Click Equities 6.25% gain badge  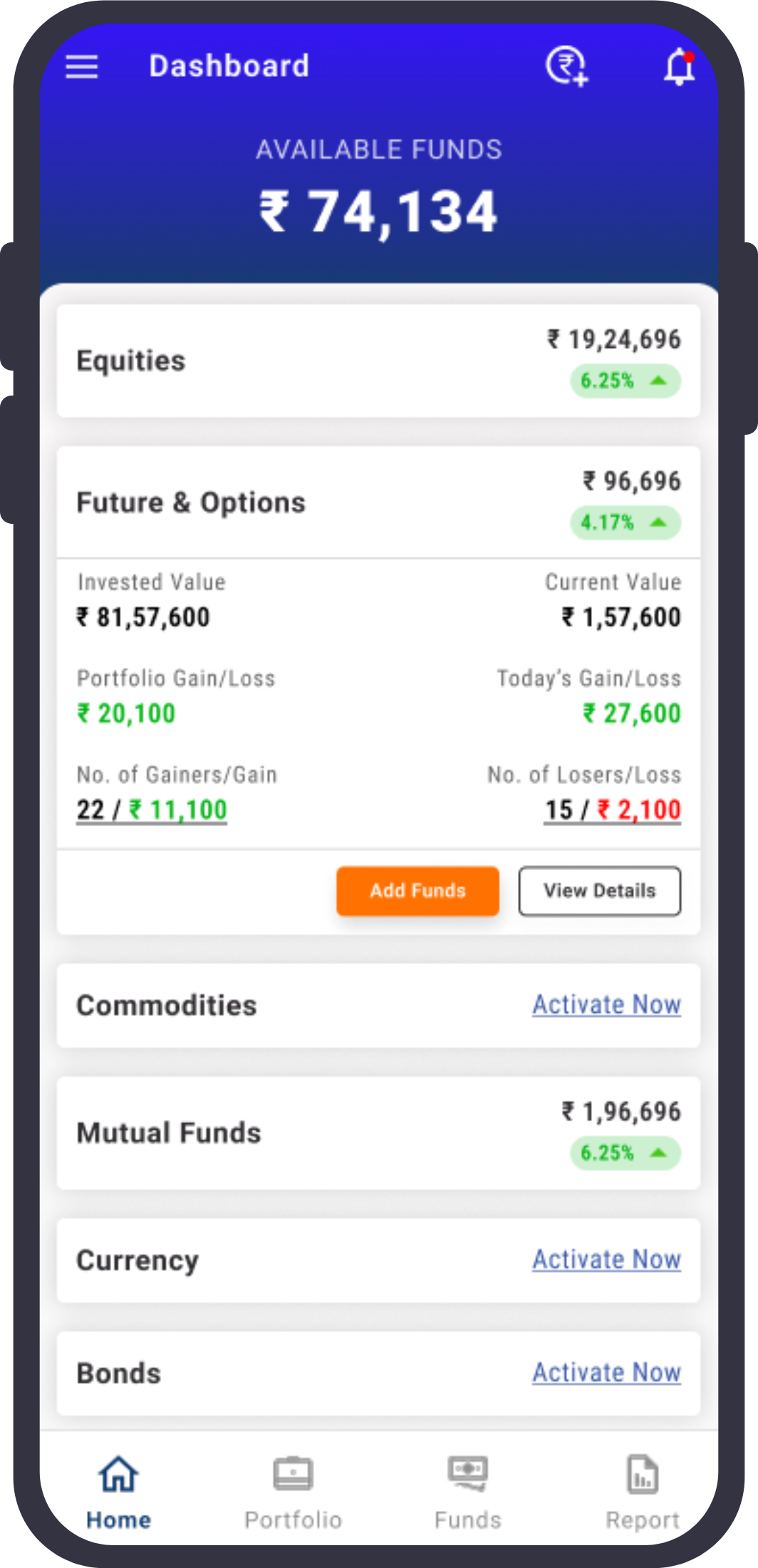pyautogui.click(x=625, y=381)
